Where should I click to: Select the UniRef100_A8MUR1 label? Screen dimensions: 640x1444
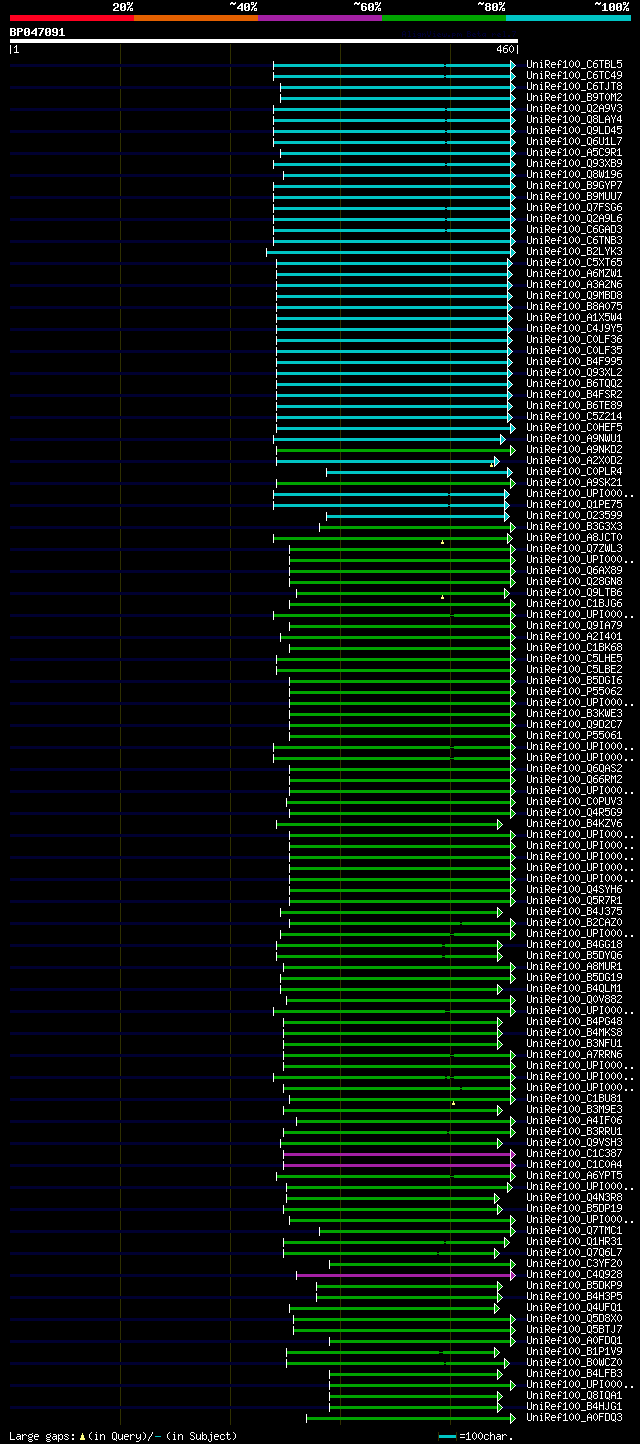[x=574, y=966]
